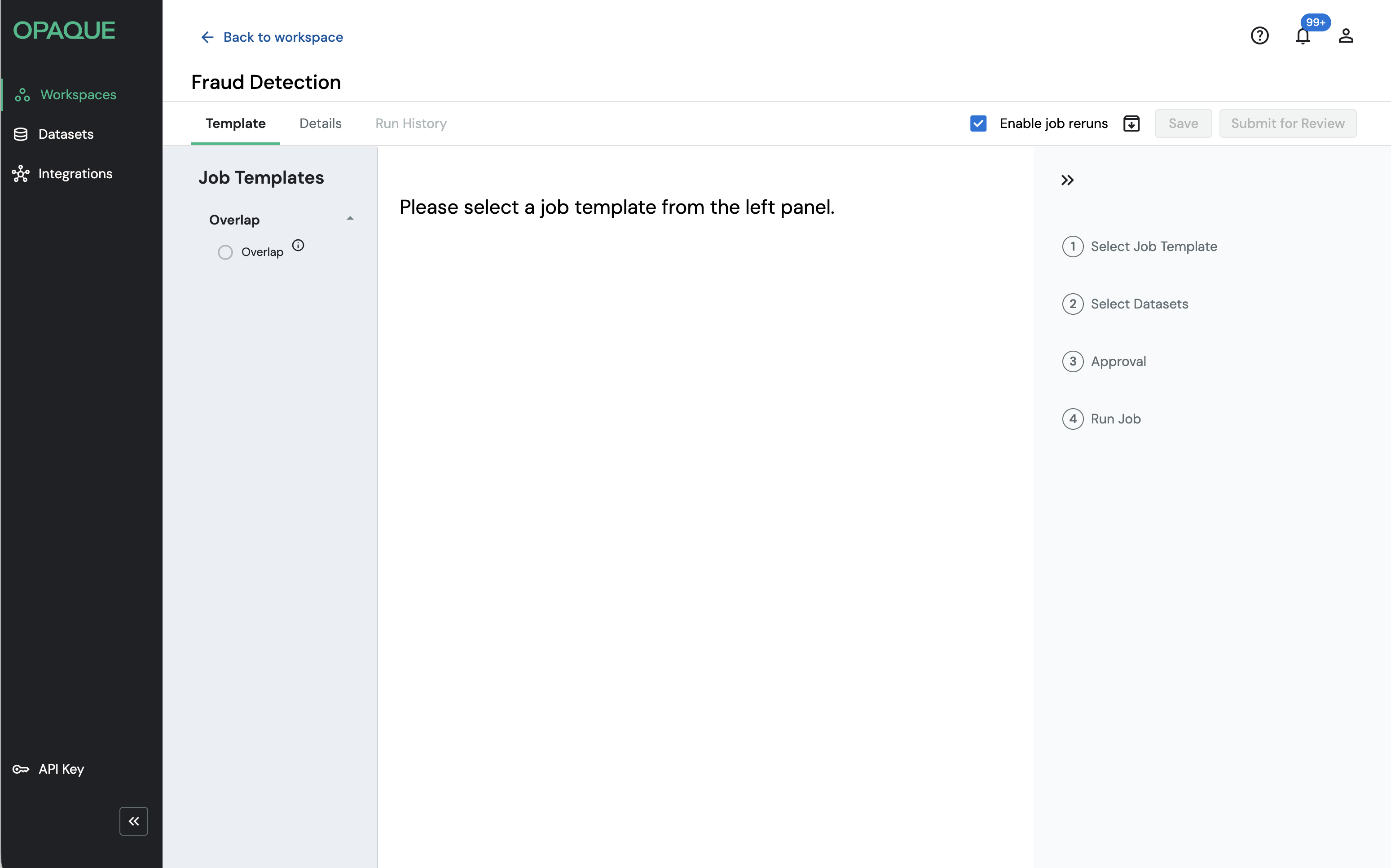Click the download icon beside Enable job reruns

point(1131,123)
